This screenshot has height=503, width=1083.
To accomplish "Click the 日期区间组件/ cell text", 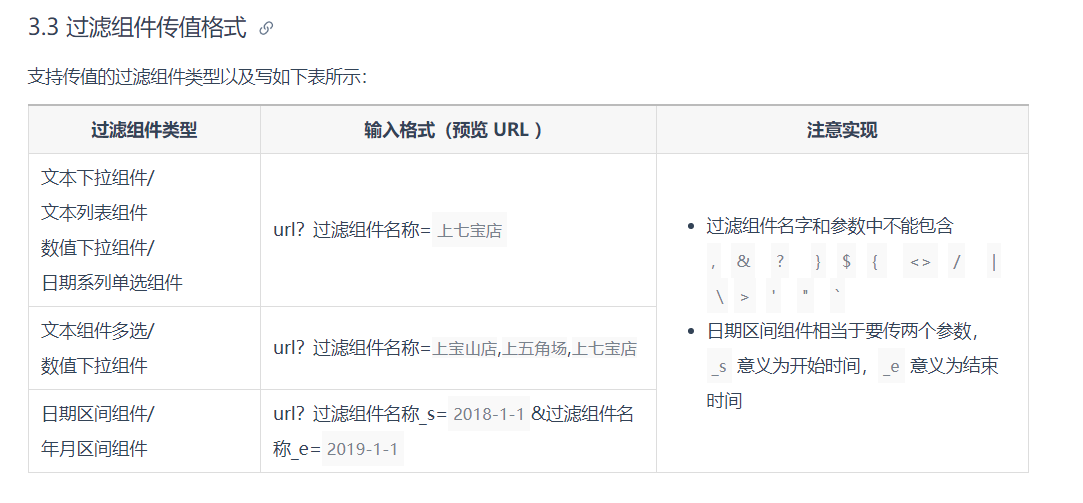I will [98, 414].
